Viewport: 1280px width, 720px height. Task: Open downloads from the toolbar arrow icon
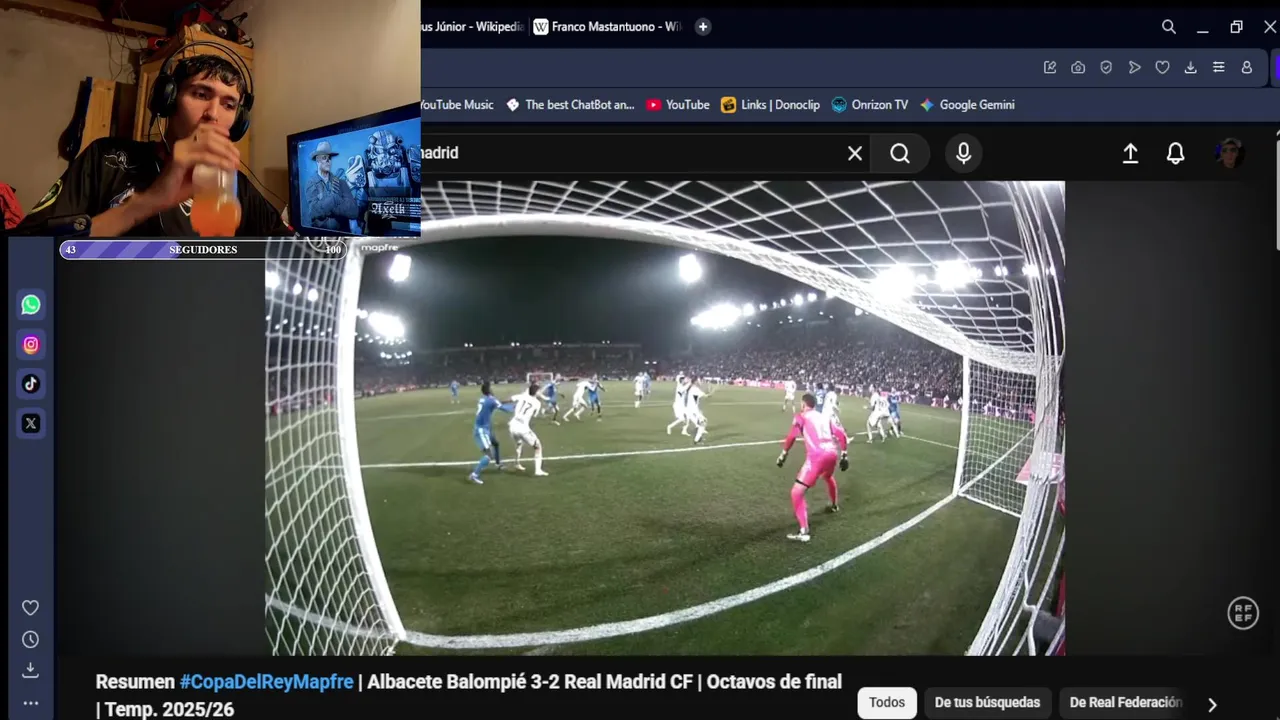pos(1190,67)
